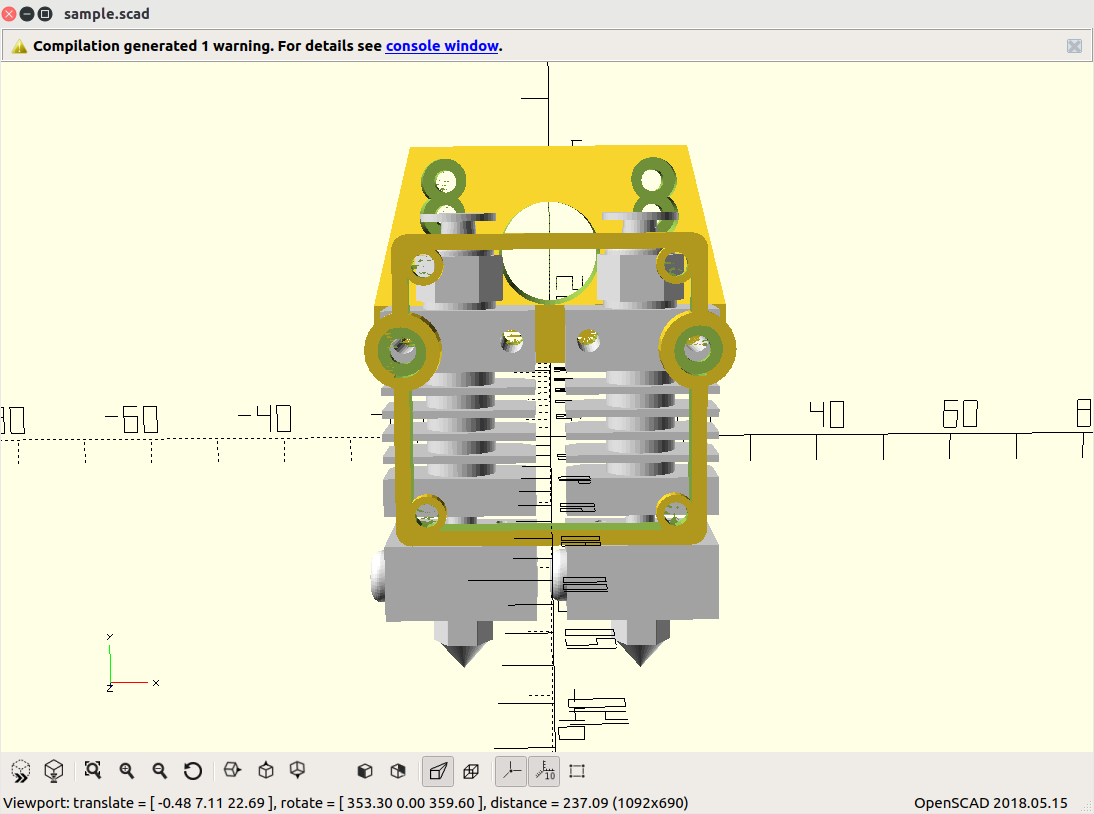Viewport: 1094px width, 814px height.
Task: Click the View All icon
Action: point(93,770)
